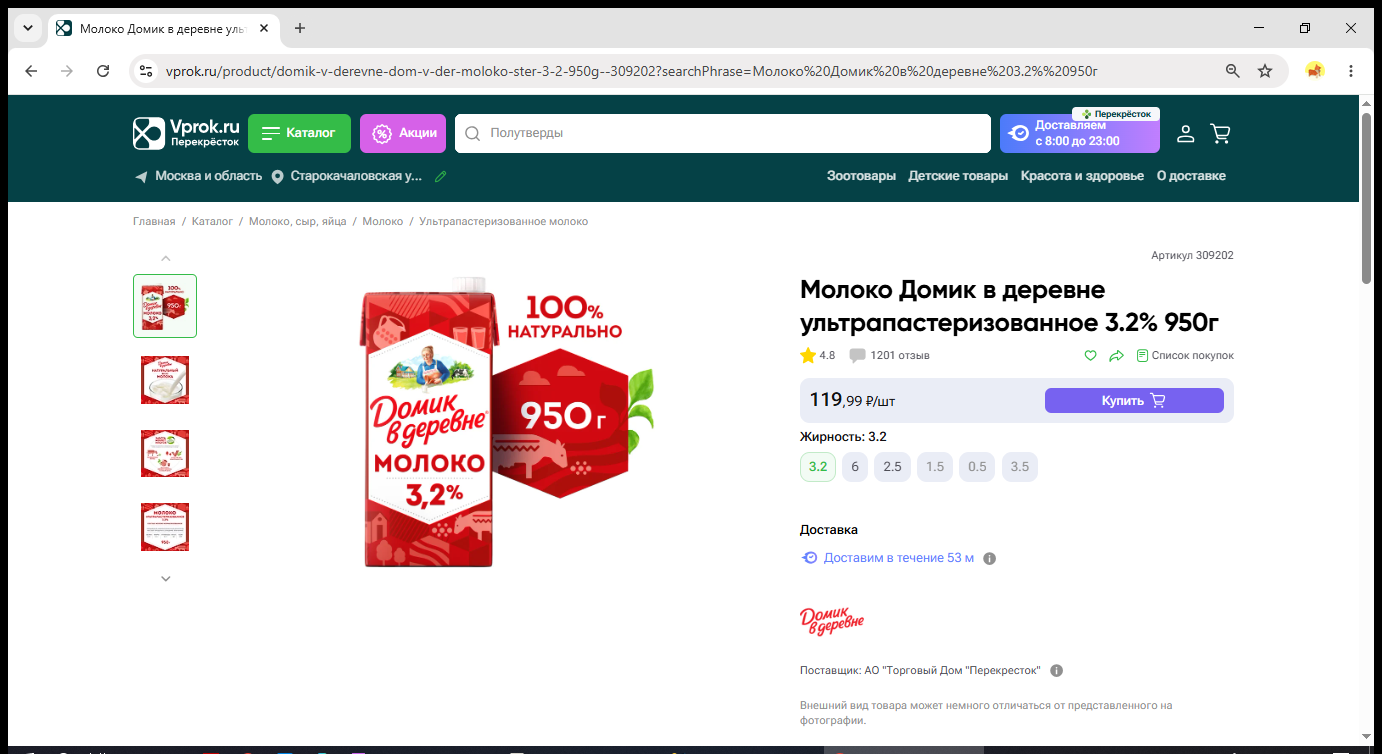Image resolution: width=1382 pixels, height=754 pixels.
Task: Go to Зоотовары section
Action: click(x=861, y=176)
